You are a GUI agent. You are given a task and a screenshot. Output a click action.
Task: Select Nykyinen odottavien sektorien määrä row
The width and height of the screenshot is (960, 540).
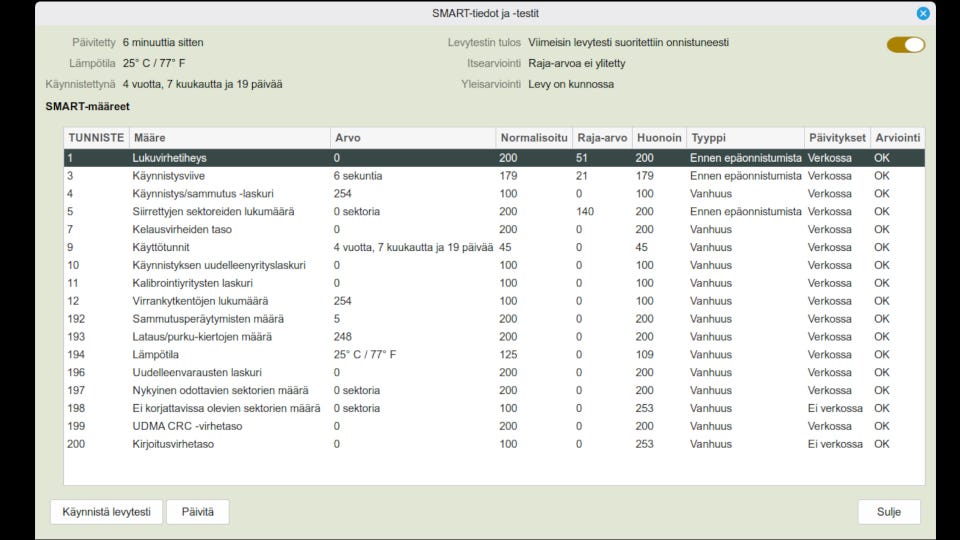point(494,390)
